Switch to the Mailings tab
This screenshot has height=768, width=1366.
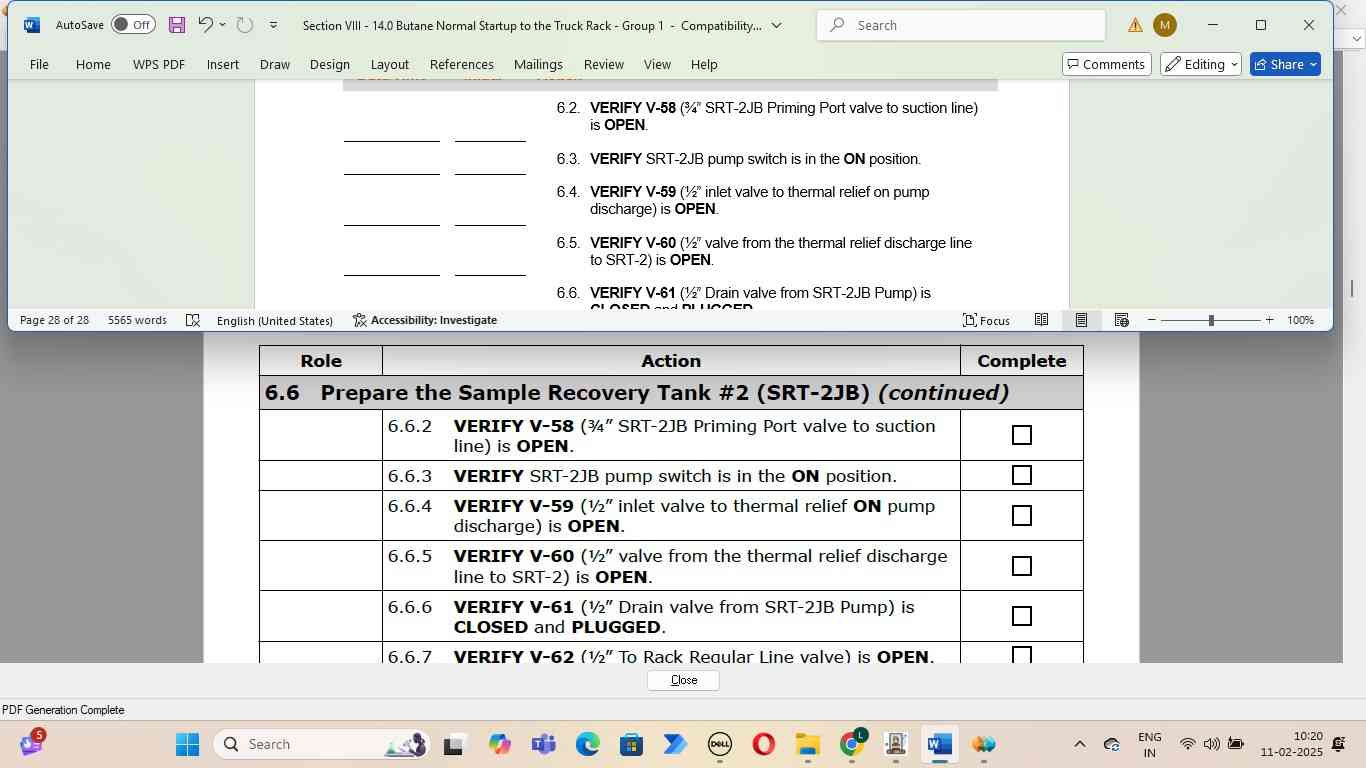538,64
